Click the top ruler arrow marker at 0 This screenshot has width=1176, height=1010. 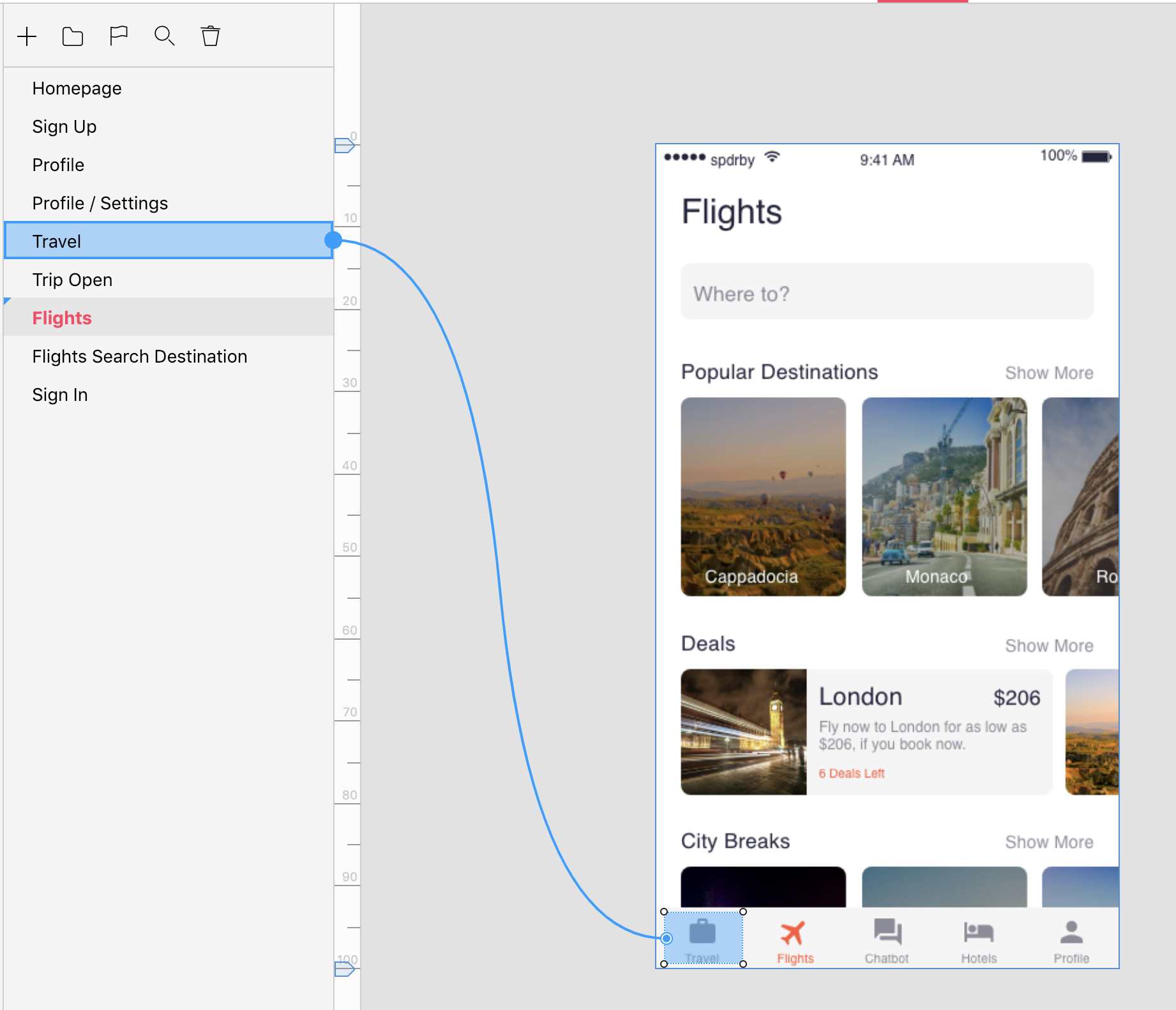click(344, 146)
